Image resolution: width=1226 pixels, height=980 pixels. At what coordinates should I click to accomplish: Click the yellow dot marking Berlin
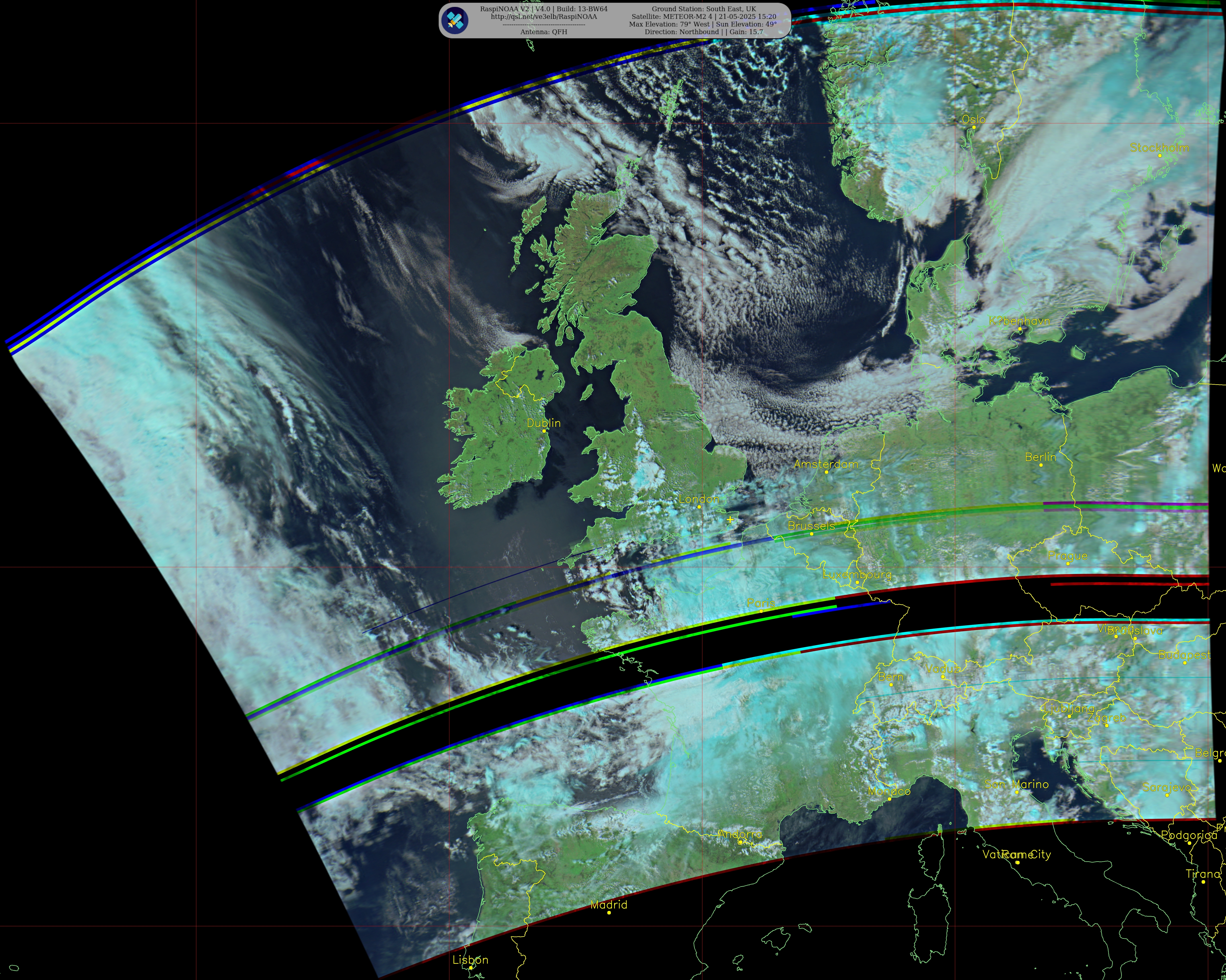click(1041, 465)
